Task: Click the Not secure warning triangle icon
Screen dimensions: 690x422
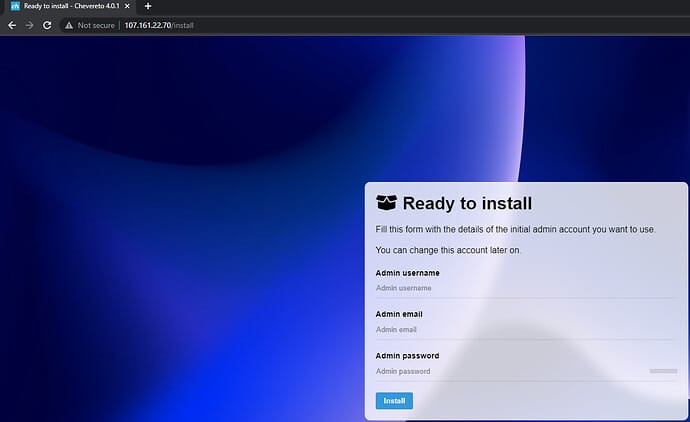Action: (69, 24)
